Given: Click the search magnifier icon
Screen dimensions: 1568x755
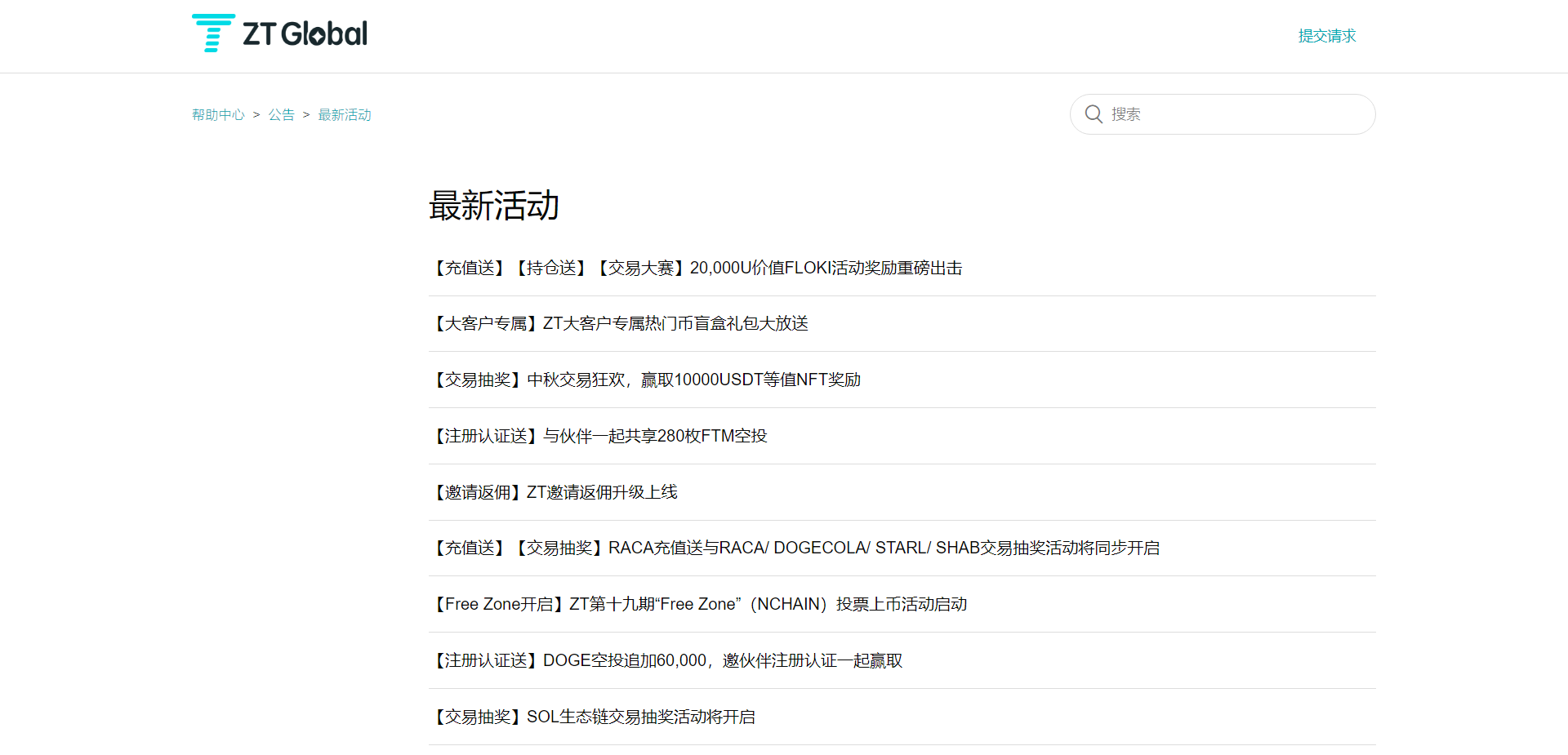Looking at the screenshot, I should pos(1094,114).
